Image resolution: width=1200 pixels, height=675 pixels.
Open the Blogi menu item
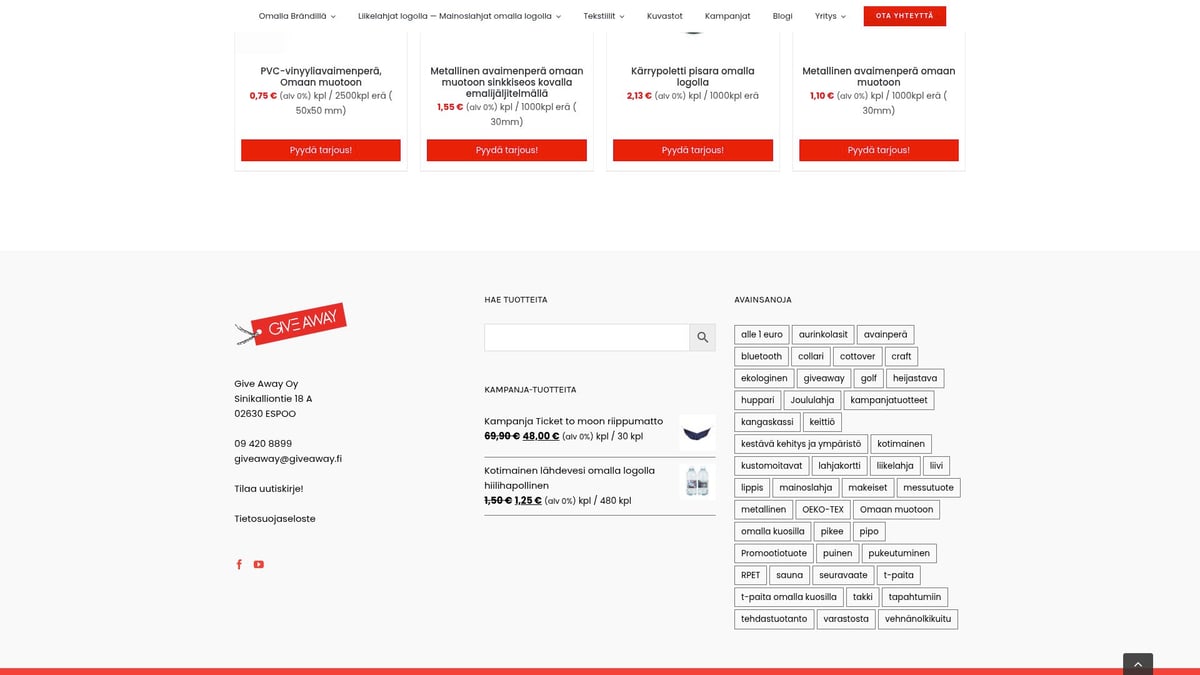[x=783, y=16]
